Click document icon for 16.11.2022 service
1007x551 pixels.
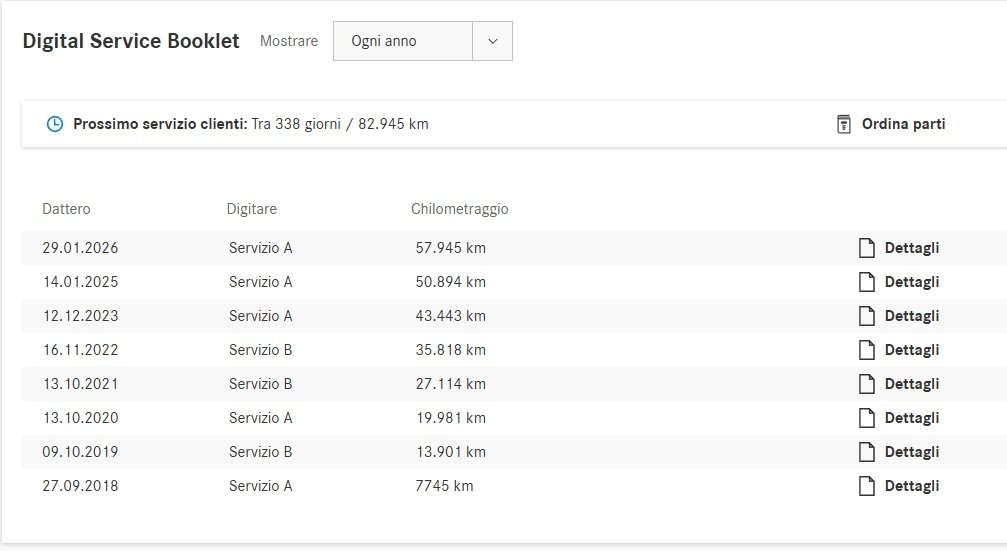pyautogui.click(x=867, y=350)
